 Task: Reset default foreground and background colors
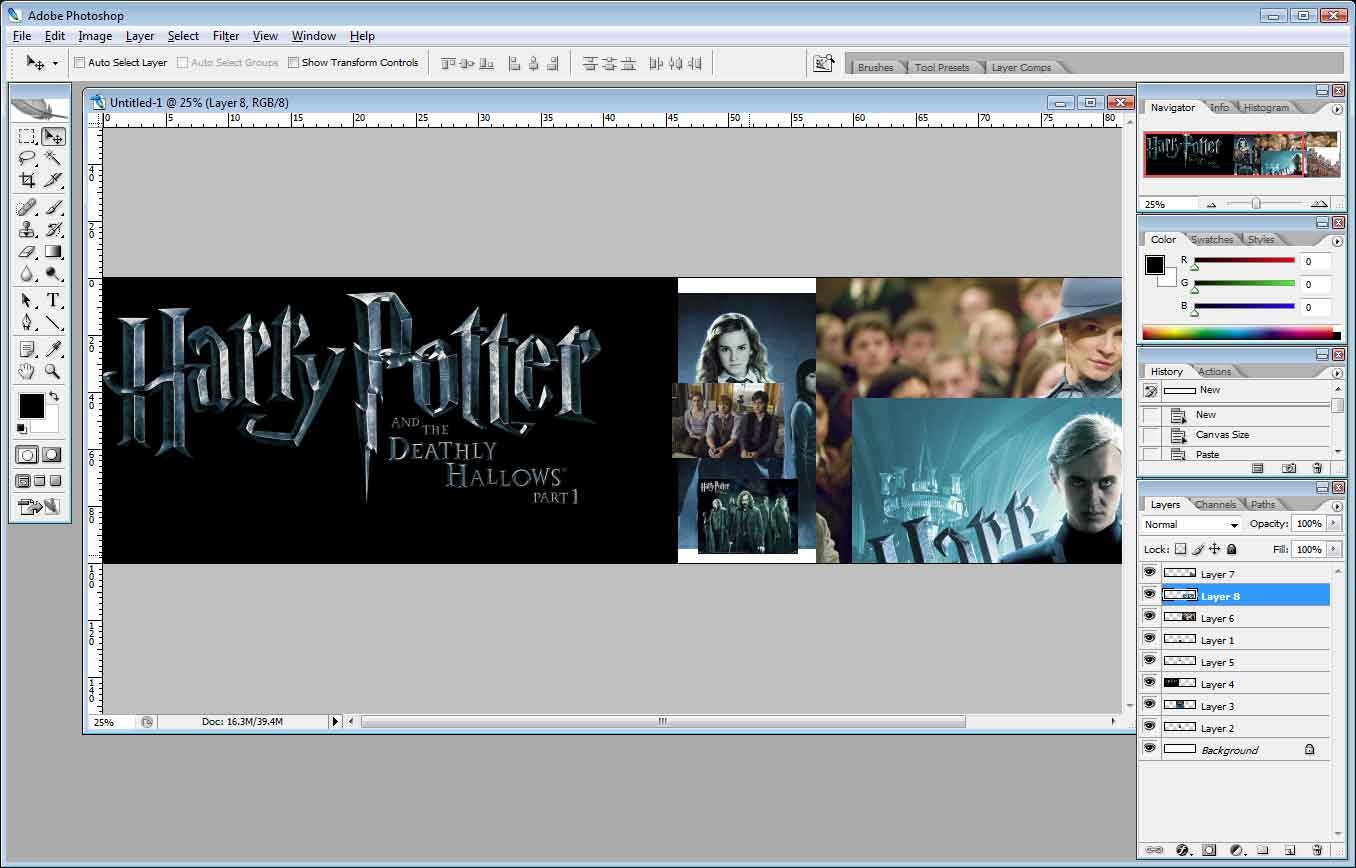(22, 429)
